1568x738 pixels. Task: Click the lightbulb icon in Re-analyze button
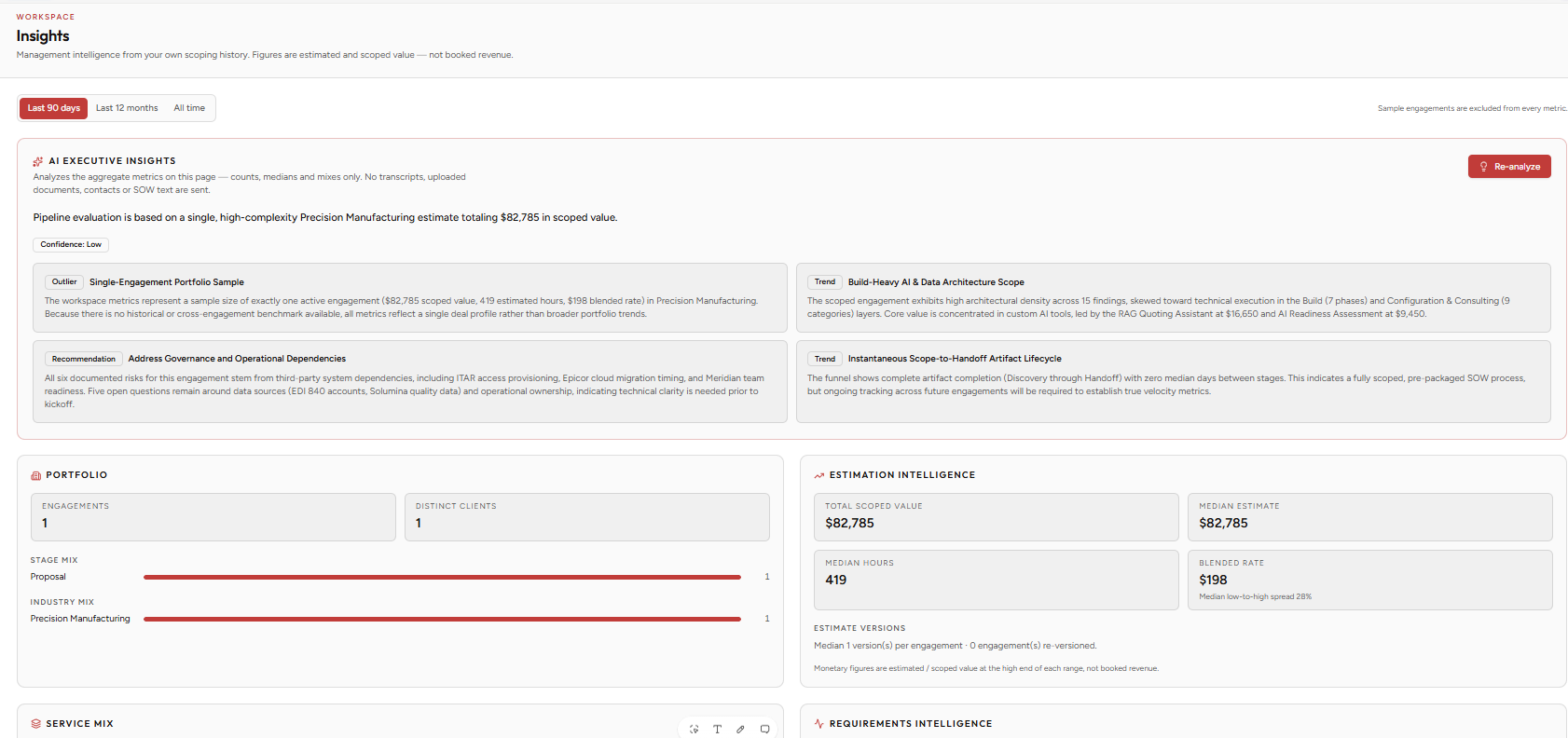[x=1483, y=167]
